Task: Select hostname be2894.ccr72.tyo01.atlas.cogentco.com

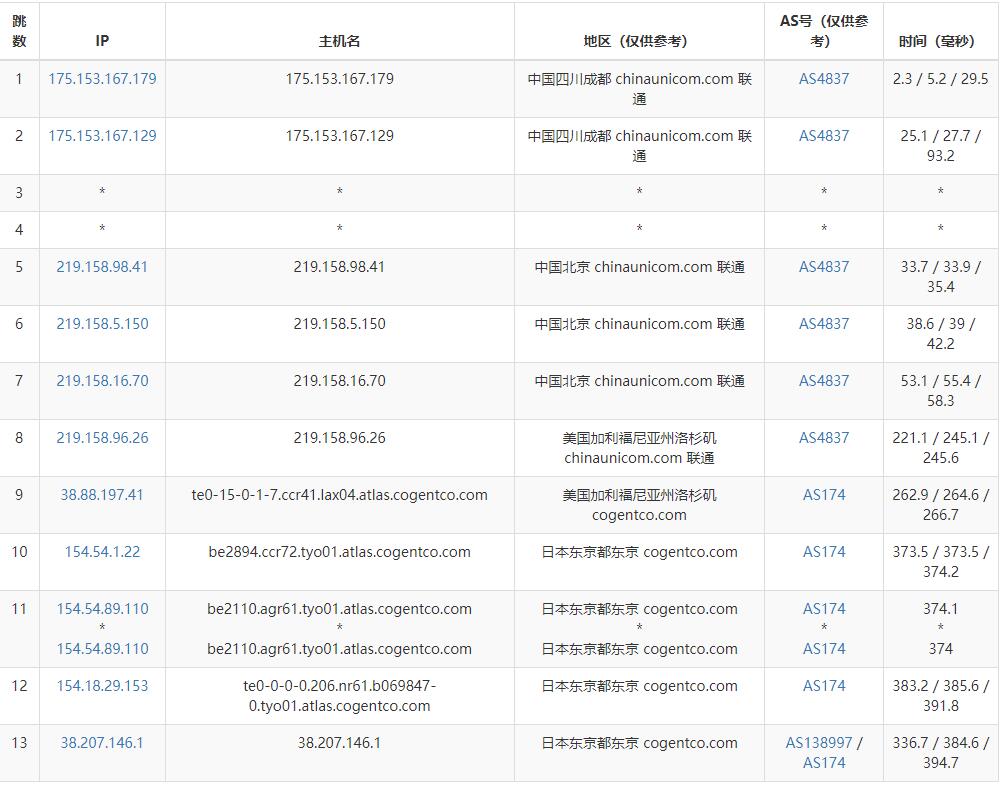Action: click(x=339, y=551)
